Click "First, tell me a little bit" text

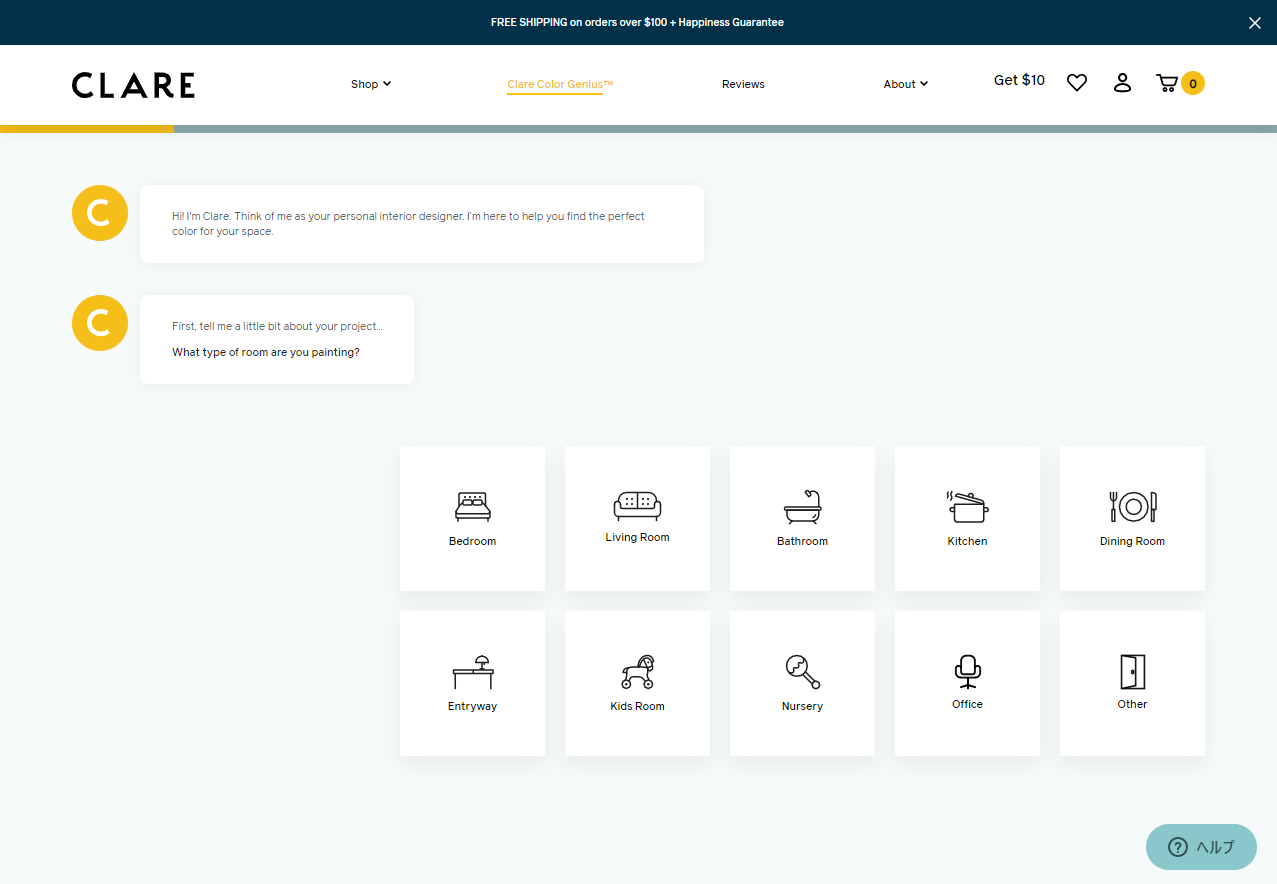pos(277,326)
